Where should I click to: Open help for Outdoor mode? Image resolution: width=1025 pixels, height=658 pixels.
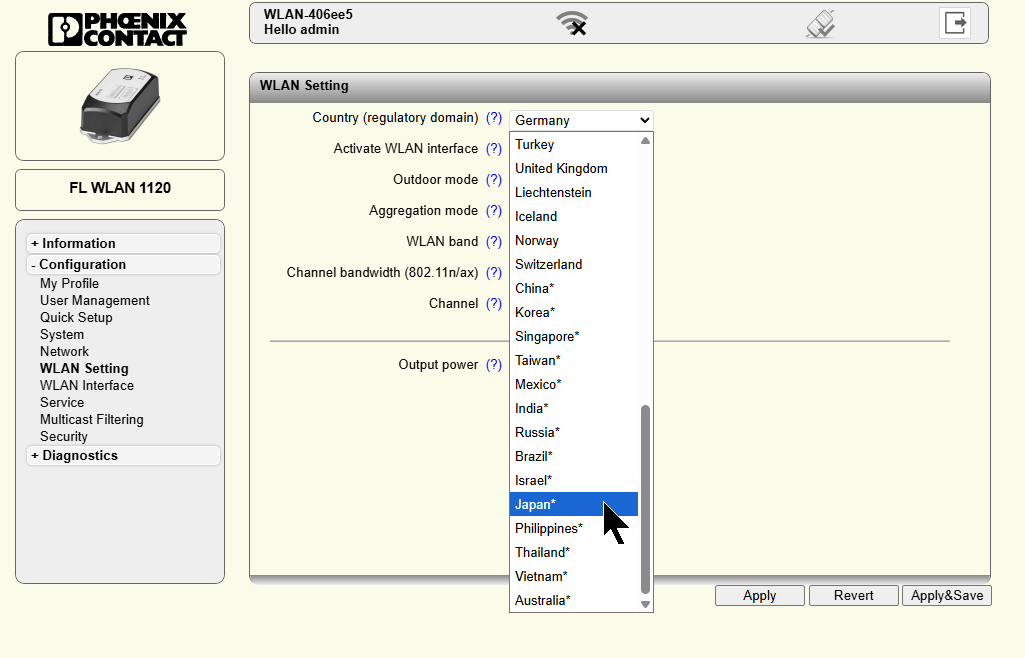point(494,180)
